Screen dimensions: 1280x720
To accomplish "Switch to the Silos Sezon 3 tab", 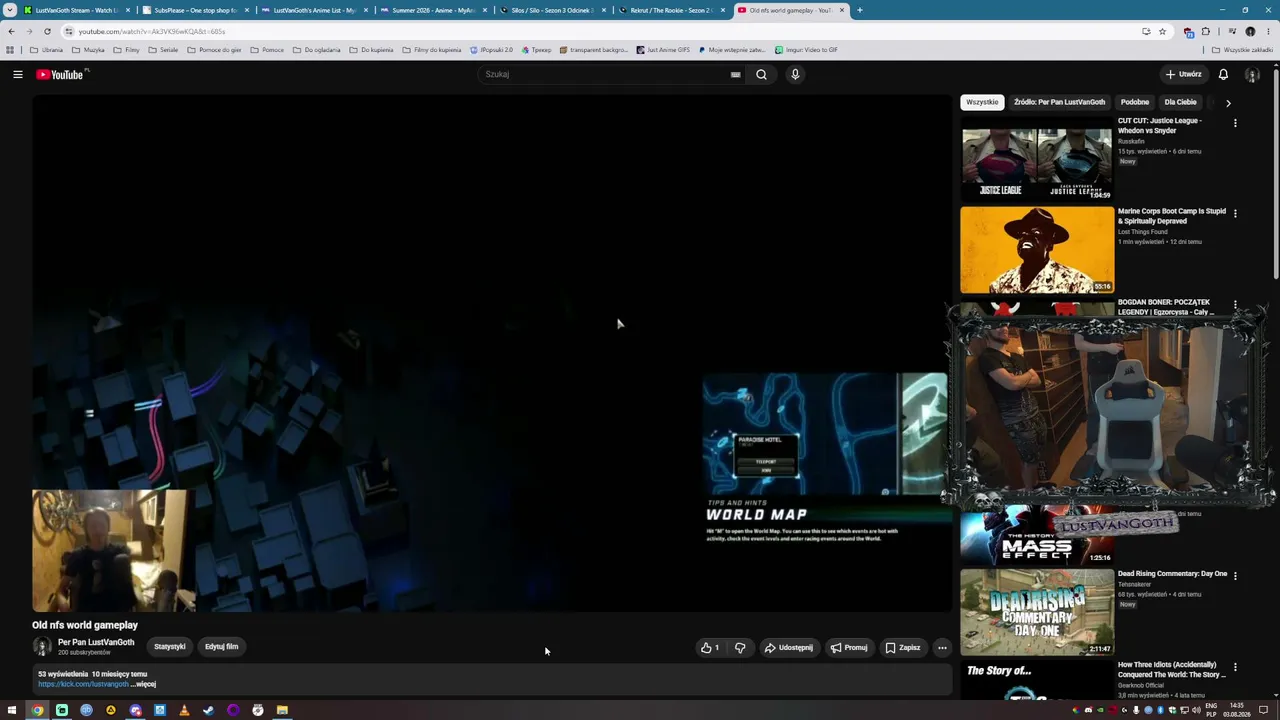I will (x=552, y=10).
